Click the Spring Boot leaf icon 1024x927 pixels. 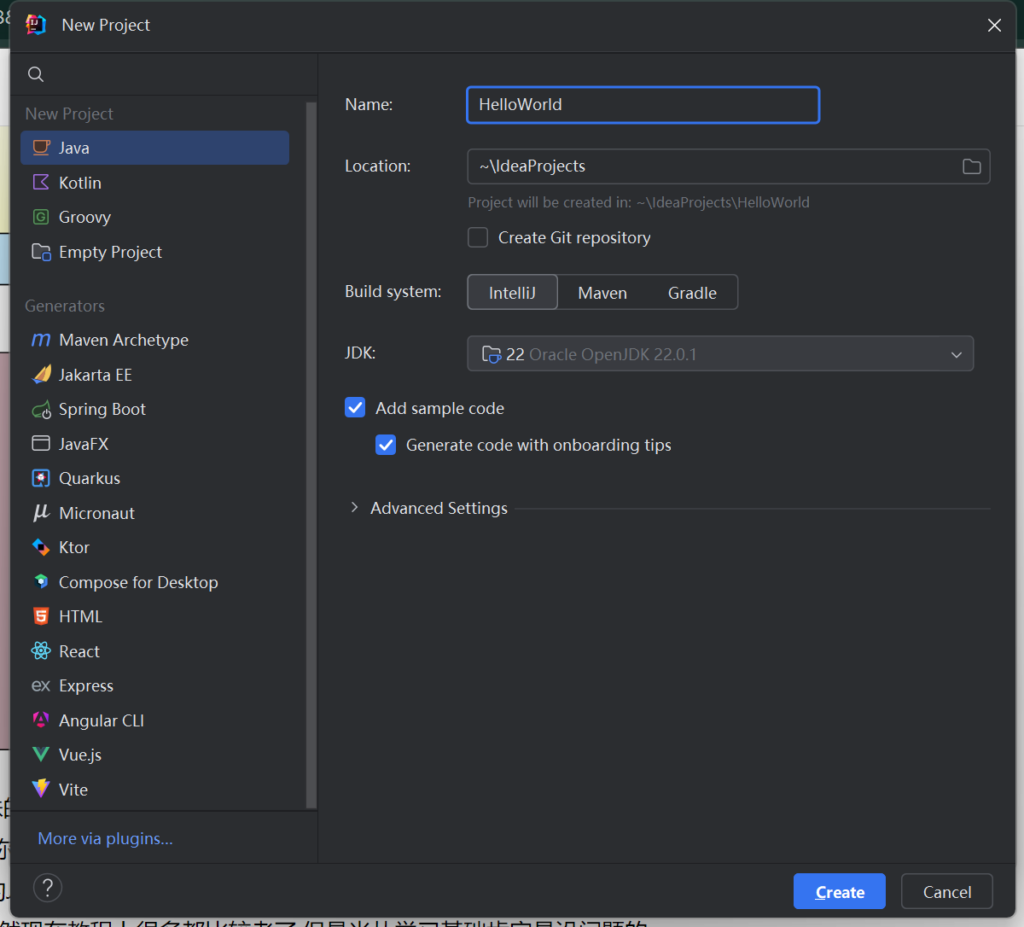[41, 410]
